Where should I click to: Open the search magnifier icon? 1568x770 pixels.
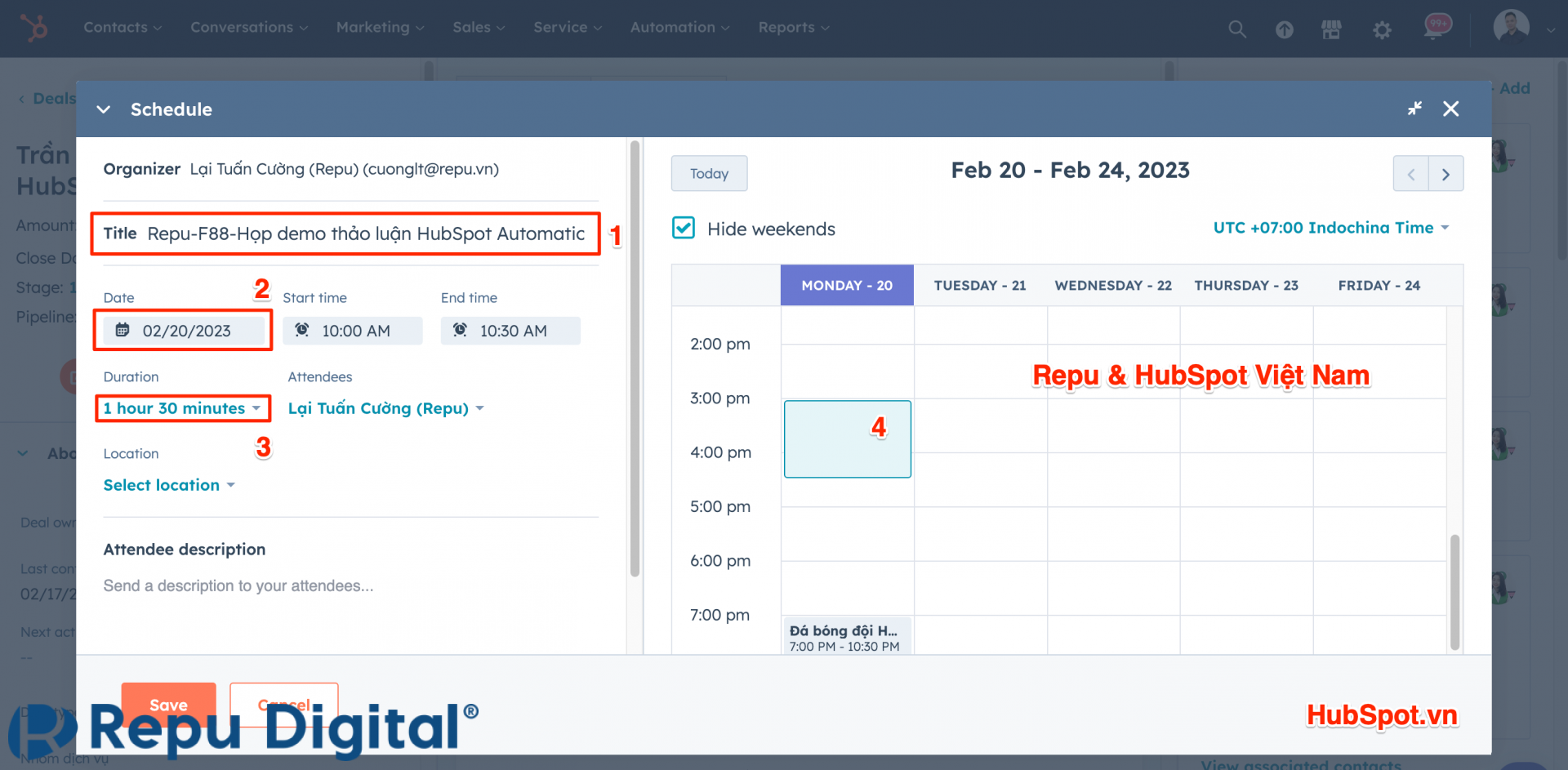(x=1237, y=29)
